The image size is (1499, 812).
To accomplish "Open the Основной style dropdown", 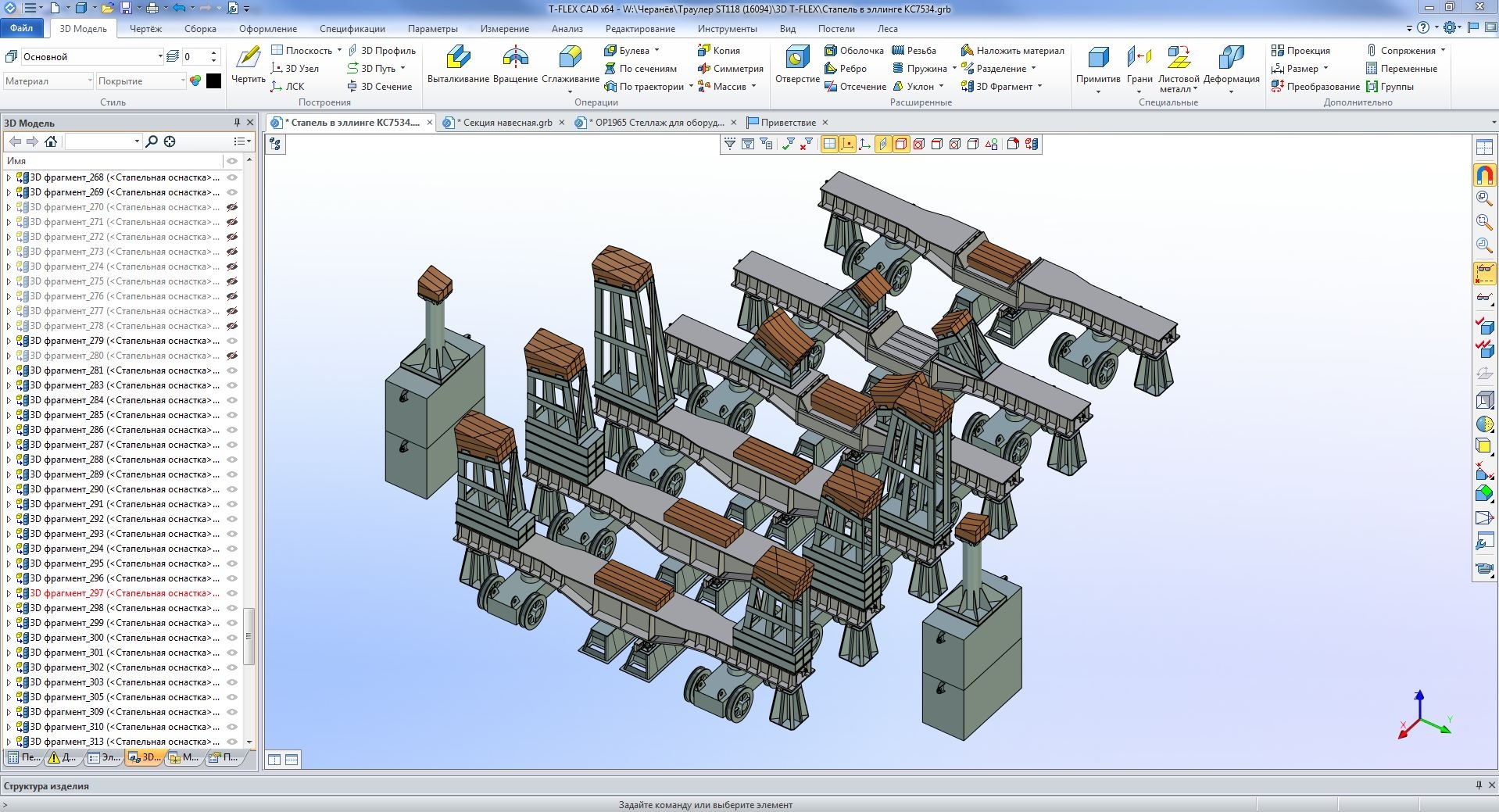I will click(x=160, y=56).
